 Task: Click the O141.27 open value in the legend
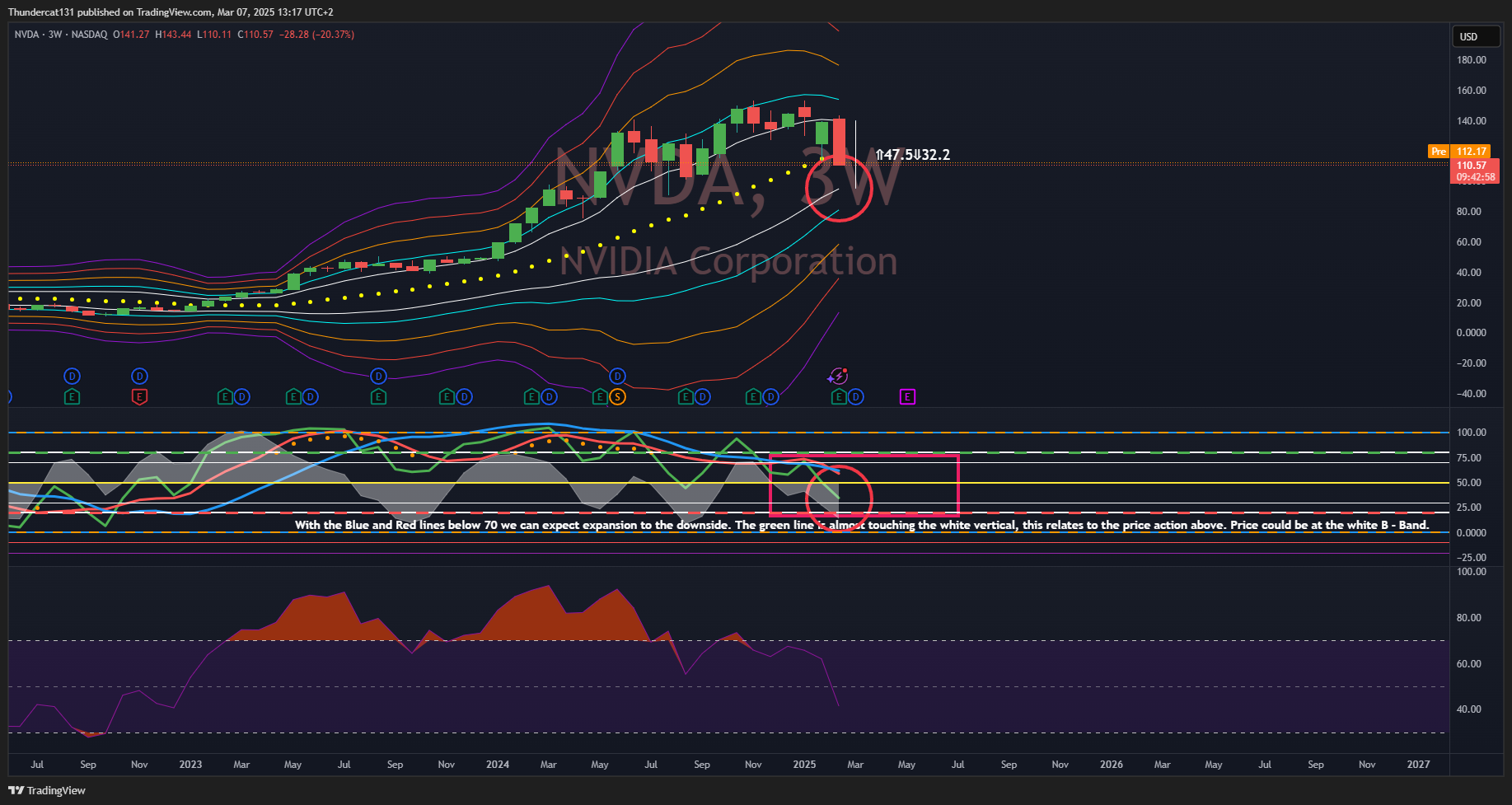131,35
